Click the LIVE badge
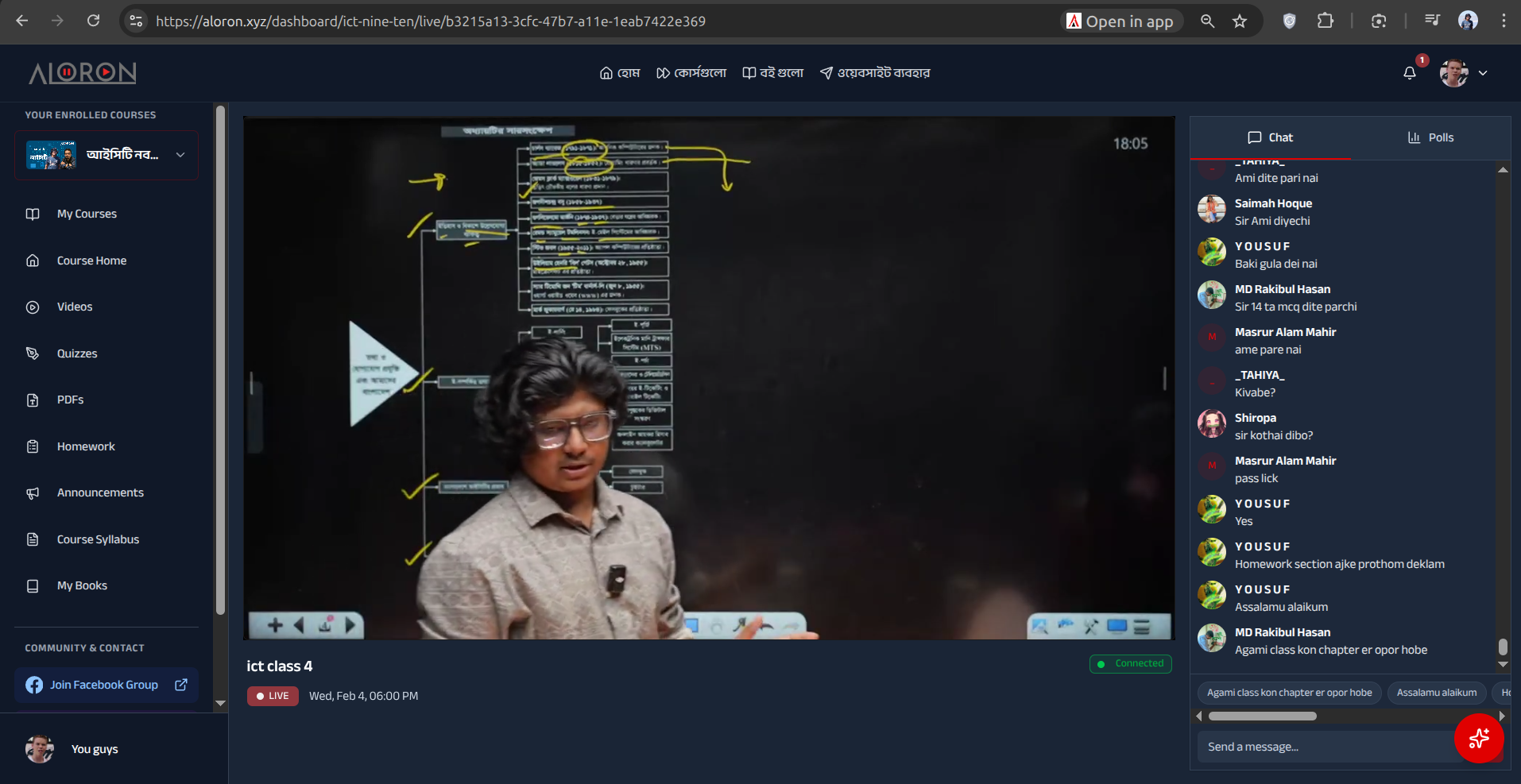 coord(273,696)
